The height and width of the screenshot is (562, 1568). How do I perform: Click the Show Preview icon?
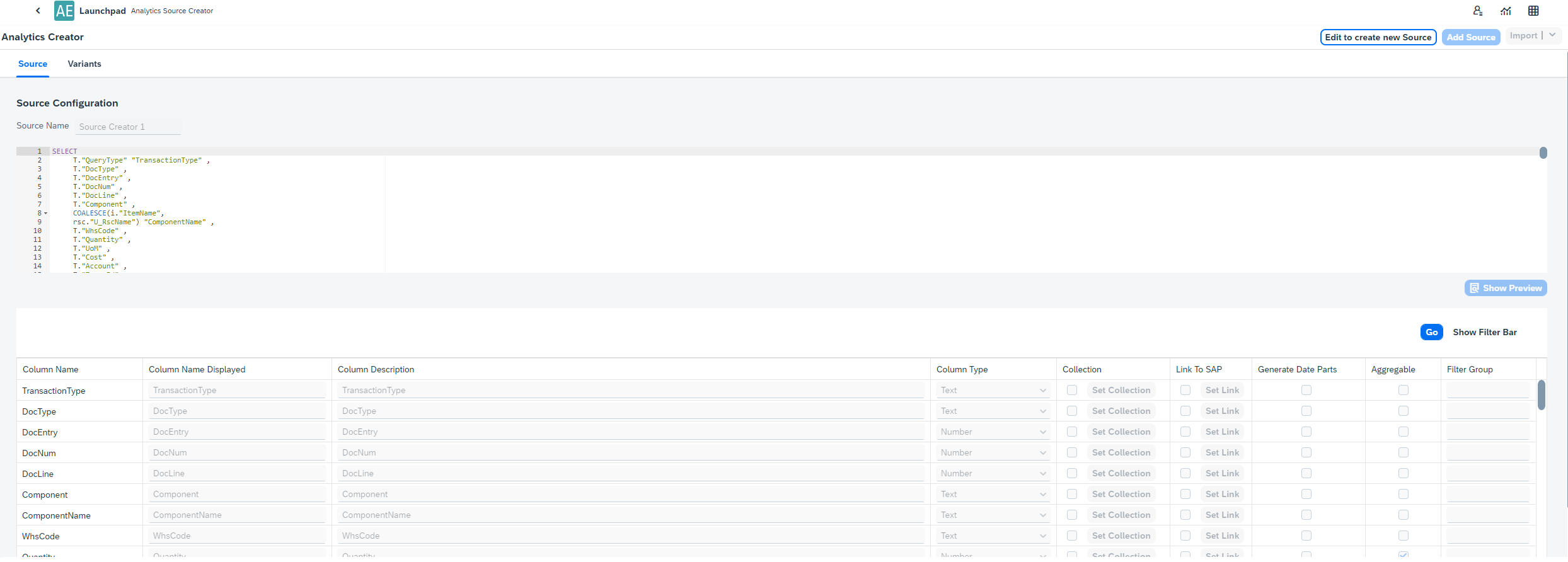[x=1474, y=288]
